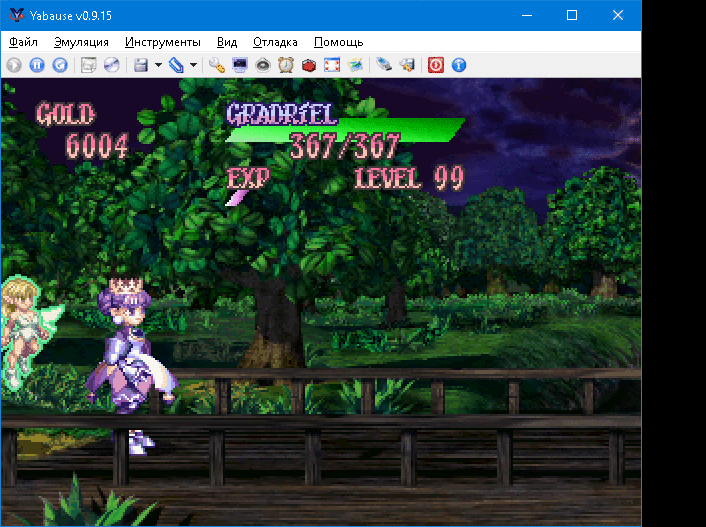Click the grey Run emulation button
The image size is (706, 527).
[14, 65]
